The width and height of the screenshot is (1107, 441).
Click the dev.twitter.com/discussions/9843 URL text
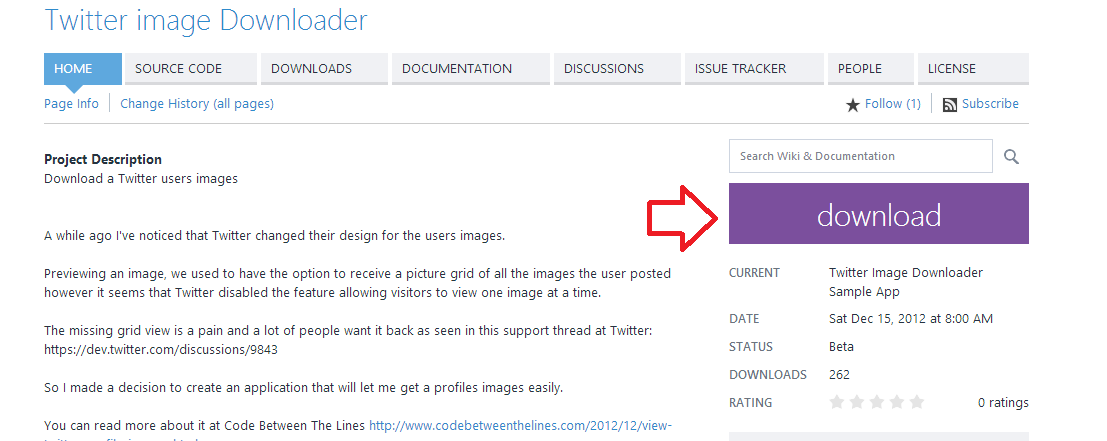click(161, 349)
